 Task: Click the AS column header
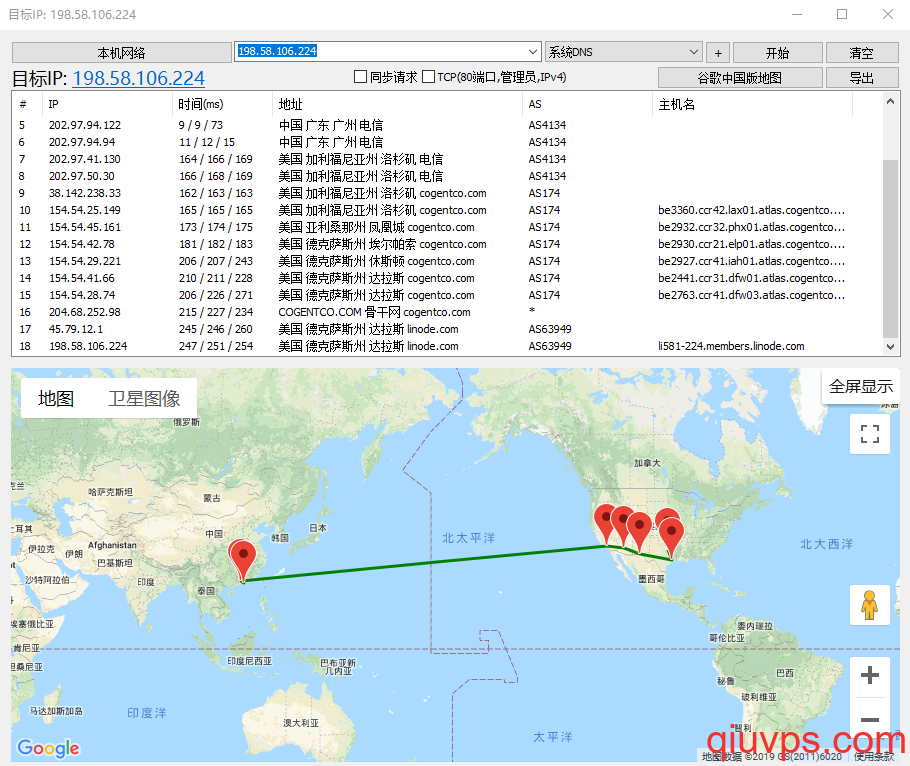pos(587,104)
